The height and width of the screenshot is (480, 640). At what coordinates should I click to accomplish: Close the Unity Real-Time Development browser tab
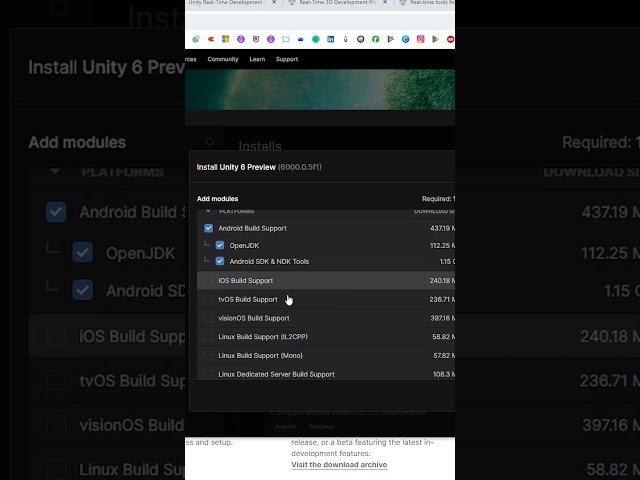(x=274, y=2)
